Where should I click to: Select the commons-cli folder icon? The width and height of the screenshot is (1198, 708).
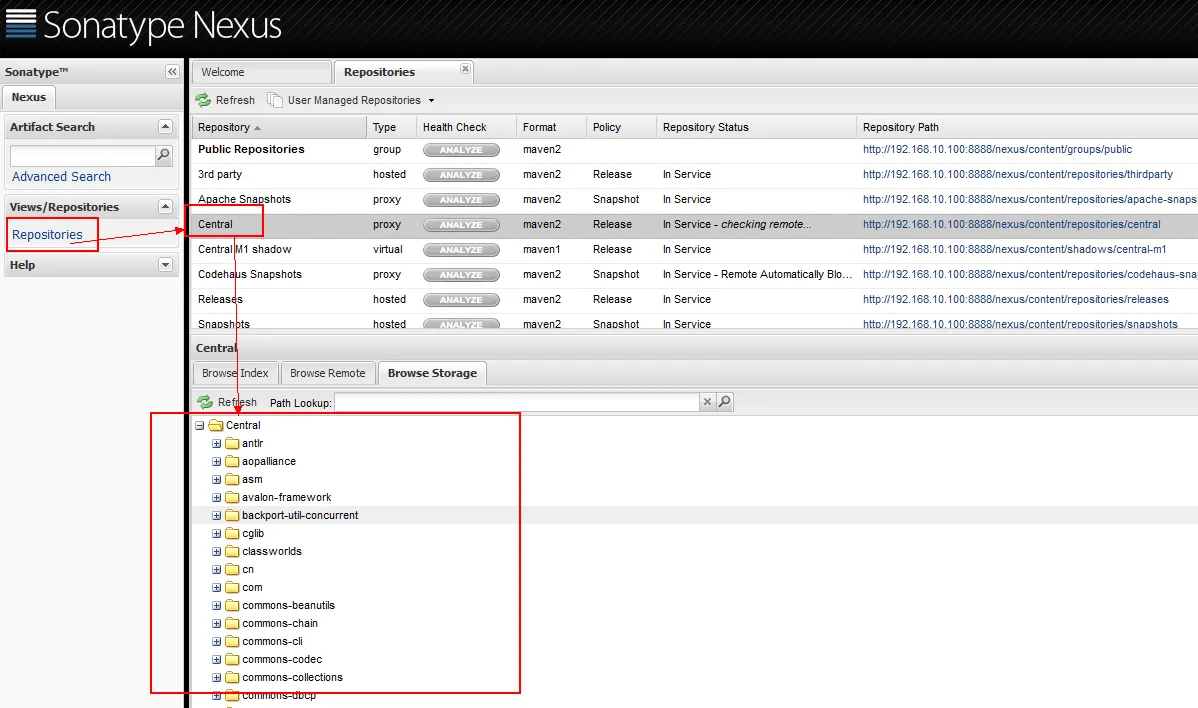pos(232,642)
